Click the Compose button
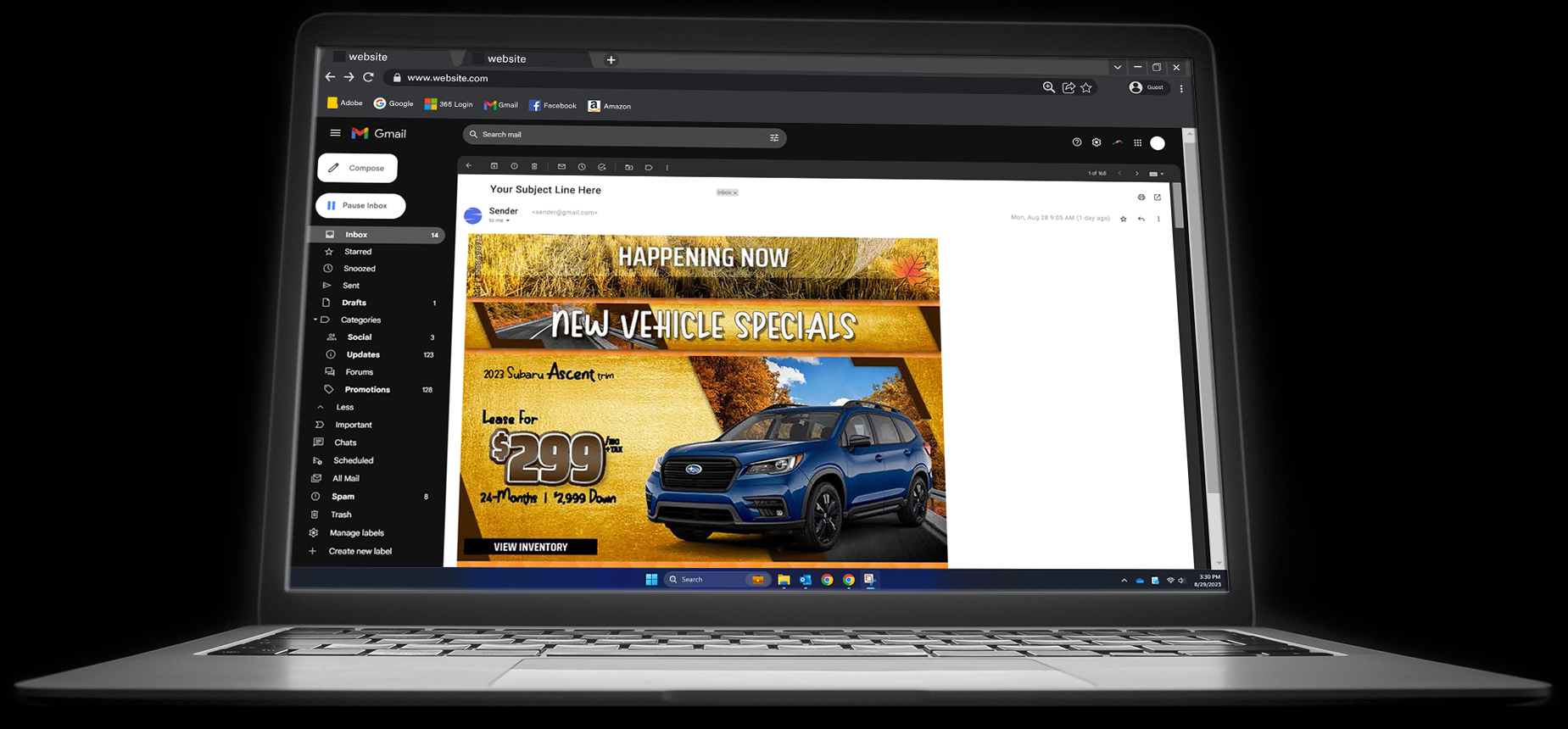The image size is (1568, 729). pos(357,168)
